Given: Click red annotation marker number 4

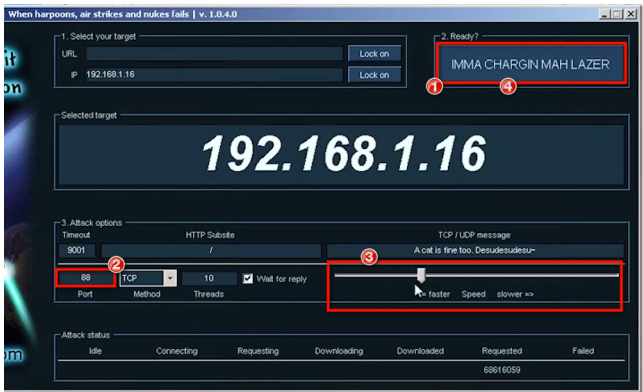Looking at the screenshot, I should point(508,87).
